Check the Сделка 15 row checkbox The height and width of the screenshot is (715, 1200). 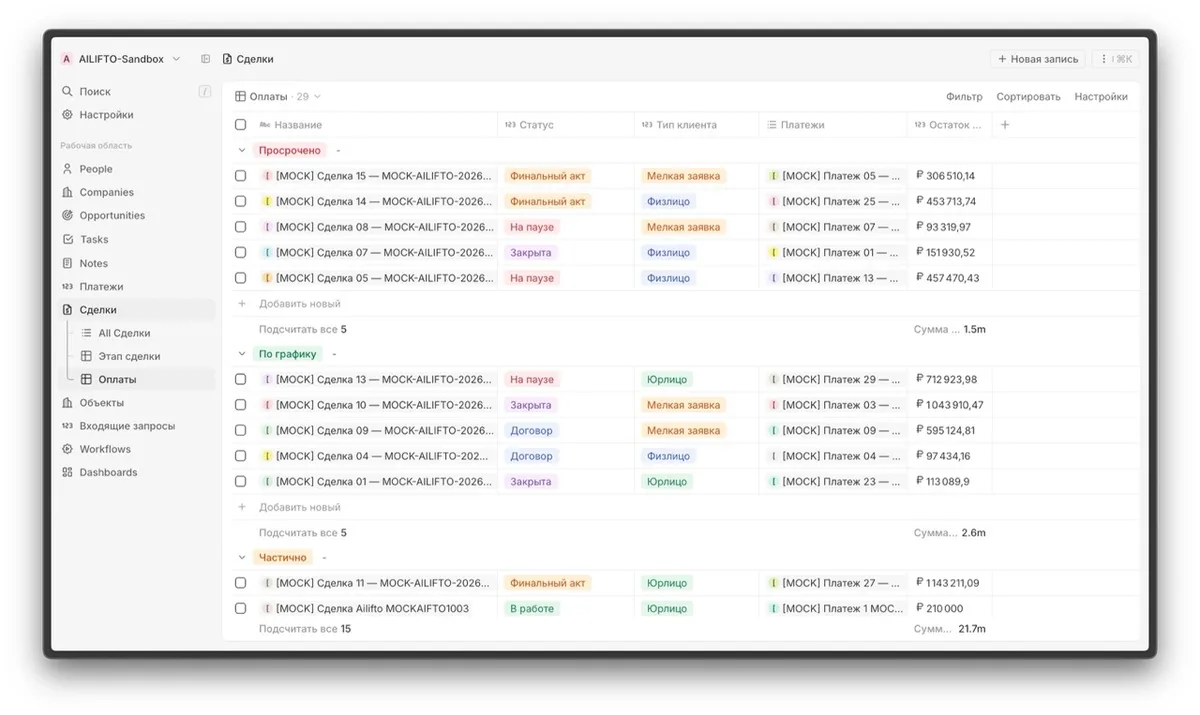(240, 176)
